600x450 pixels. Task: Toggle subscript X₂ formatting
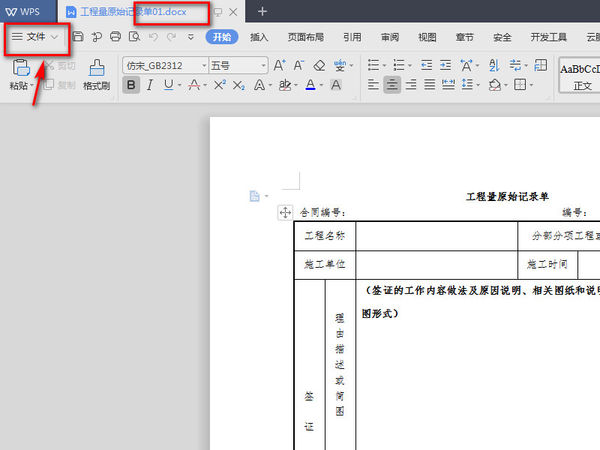238,85
